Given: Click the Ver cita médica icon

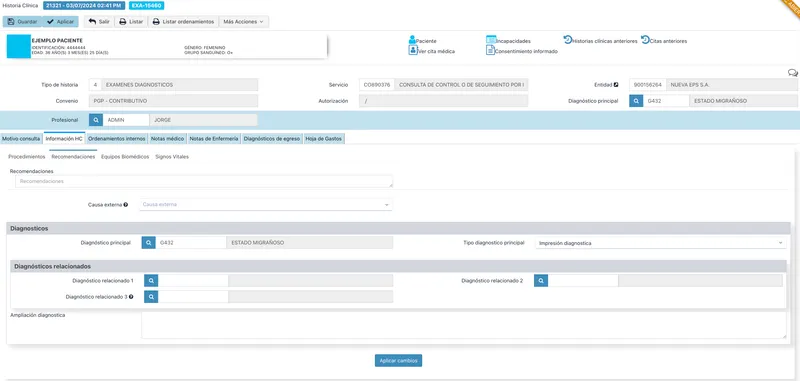Looking at the screenshot, I should click(413, 50).
